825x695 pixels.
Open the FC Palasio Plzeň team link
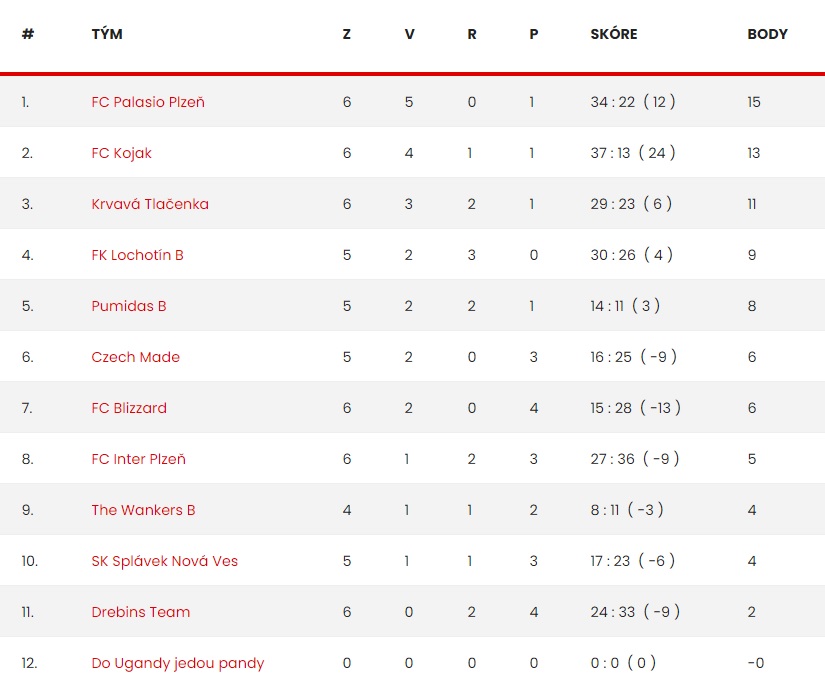(x=148, y=102)
